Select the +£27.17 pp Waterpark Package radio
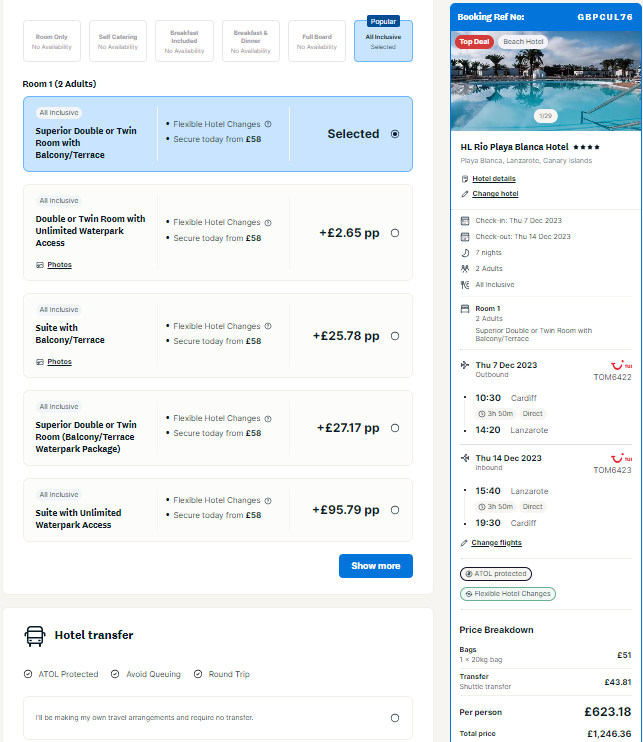 395,428
